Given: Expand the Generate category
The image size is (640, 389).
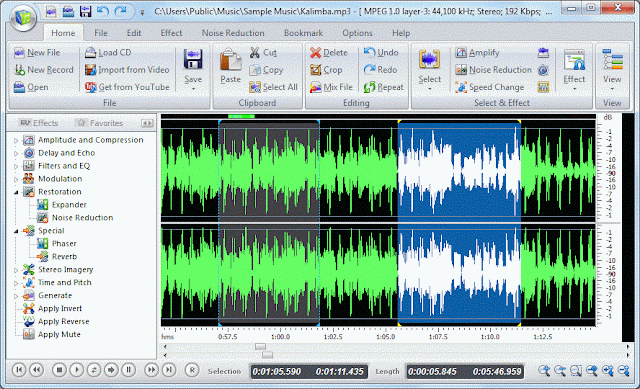Looking at the screenshot, I should [x=16, y=296].
